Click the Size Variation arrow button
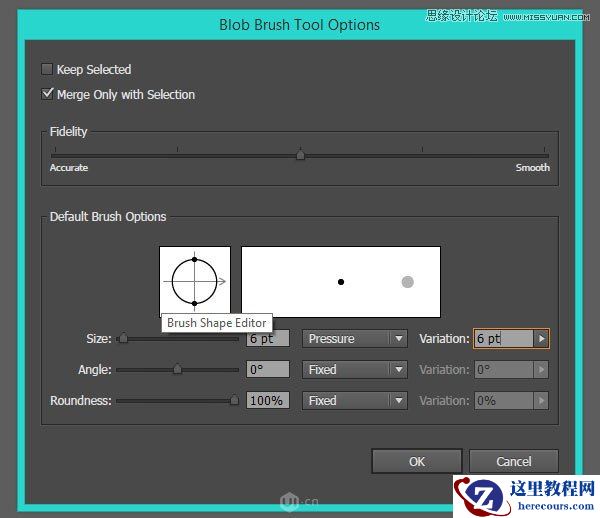Viewport: 600px width, 518px height. 541,339
